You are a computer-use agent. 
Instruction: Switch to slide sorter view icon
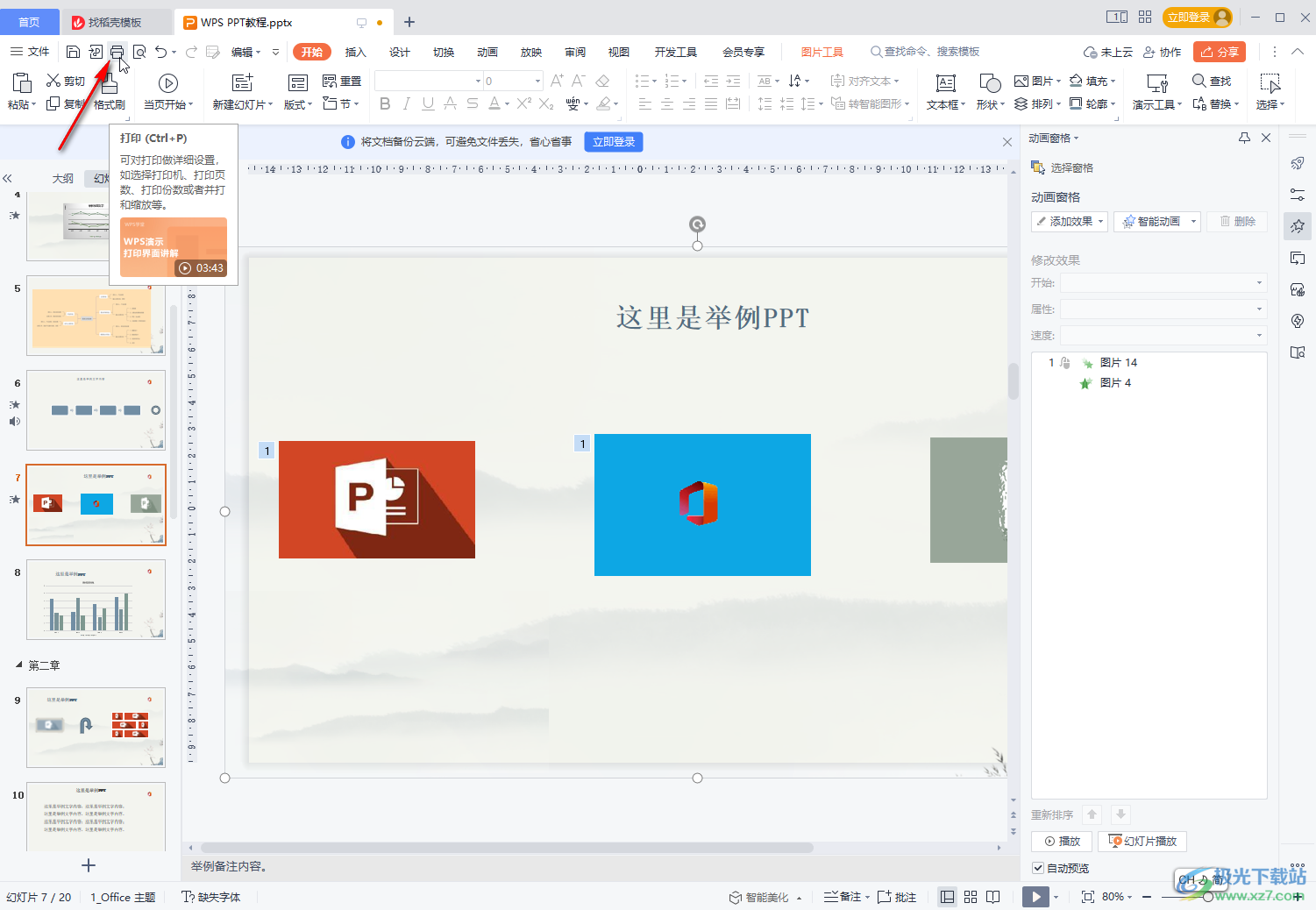pyautogui.click(x=971, y=897)
